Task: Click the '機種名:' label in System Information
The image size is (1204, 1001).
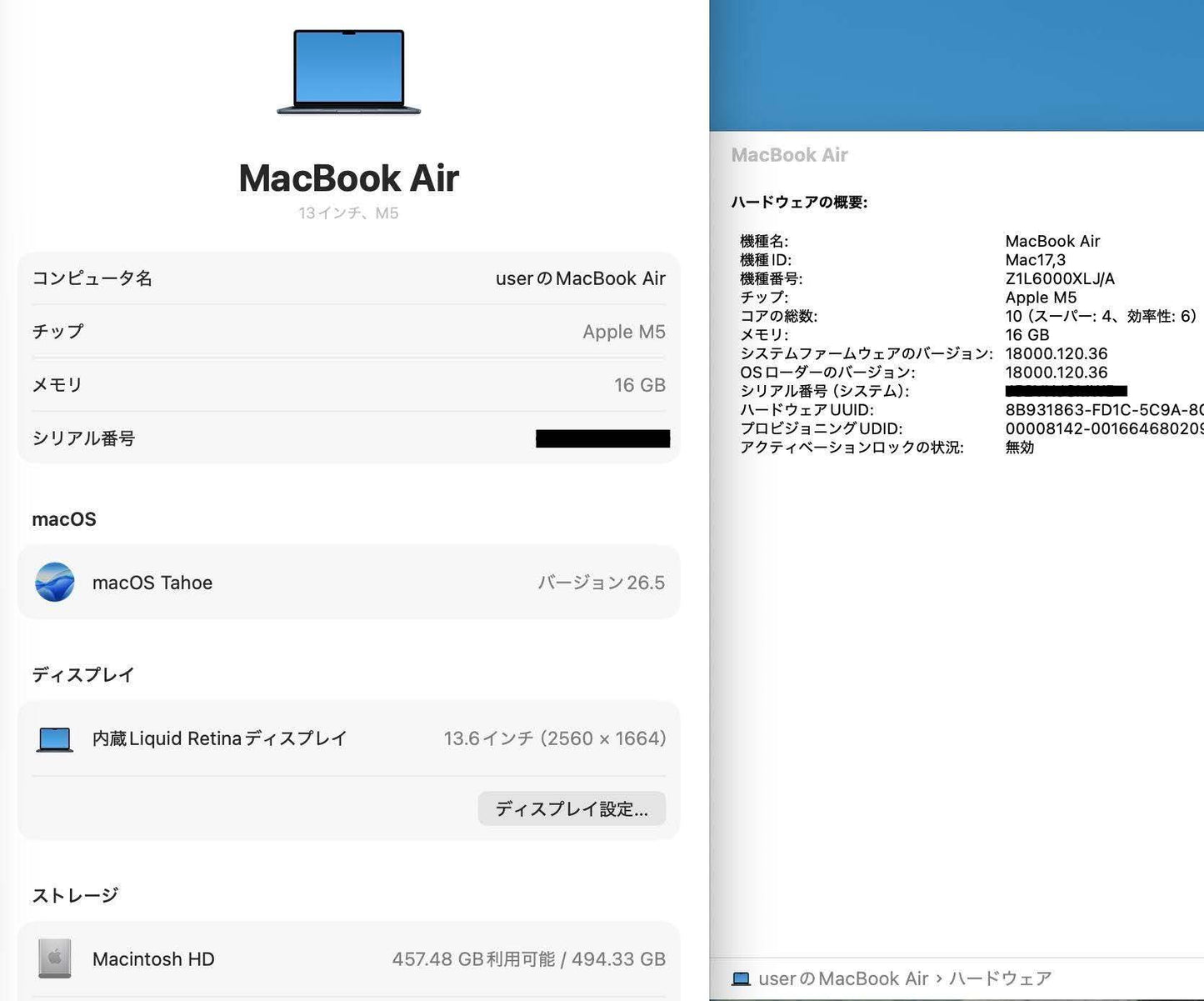Action: click(x=764, y=241)
